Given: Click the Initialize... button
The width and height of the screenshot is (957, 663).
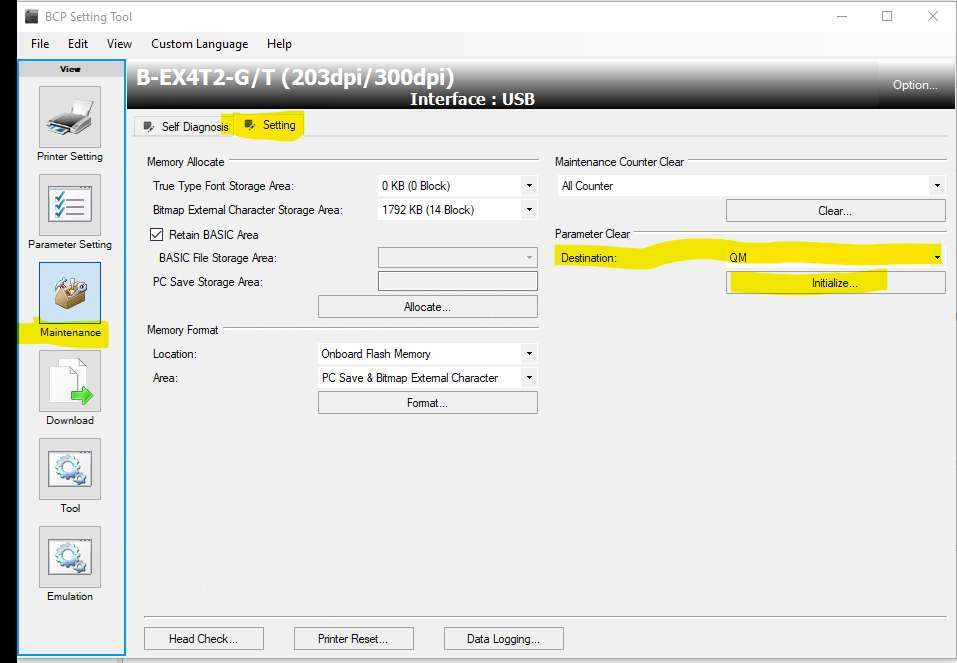Looking at the screenshot, I should pyautogui.click(x=836, y=283).
